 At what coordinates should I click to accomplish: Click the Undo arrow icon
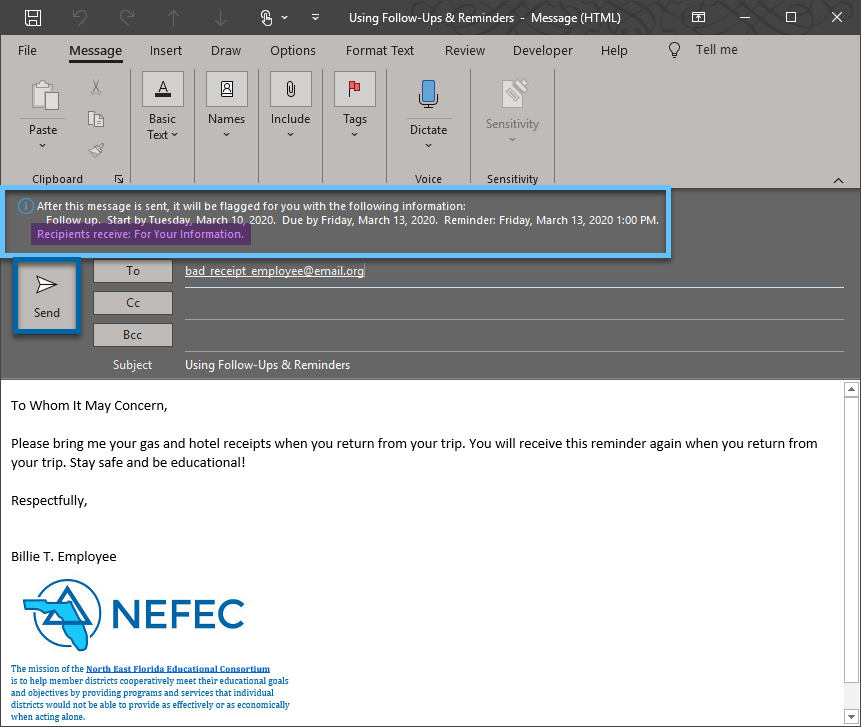(x=80, y=18)
